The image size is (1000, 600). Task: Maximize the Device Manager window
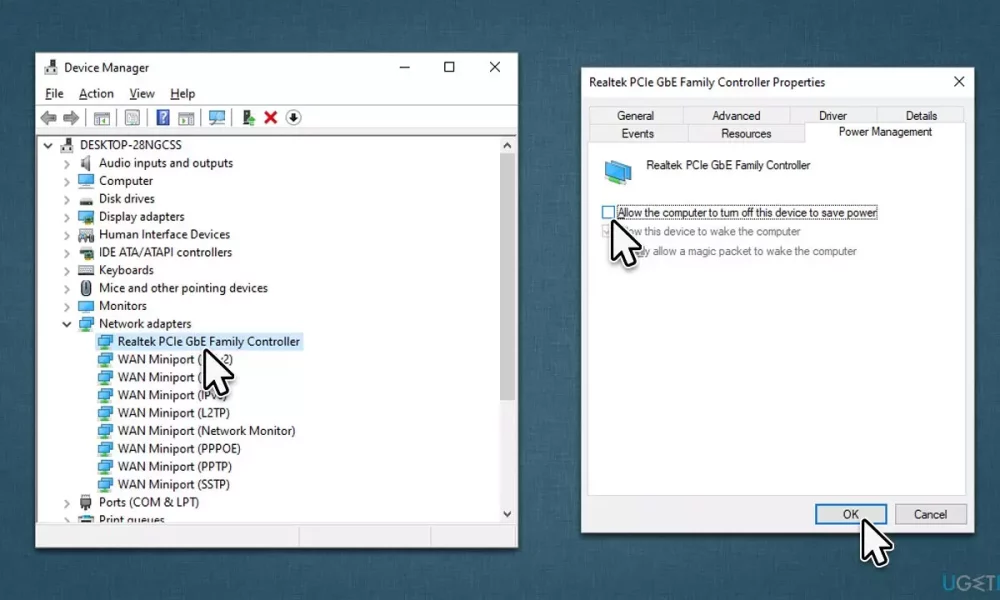click(x=449, y=67)
